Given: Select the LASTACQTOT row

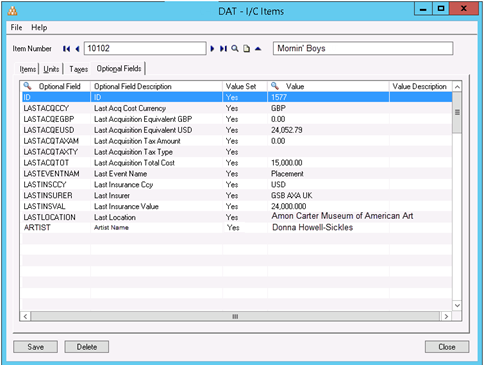Looking at the screenshot, I should [x=237, y=163].
